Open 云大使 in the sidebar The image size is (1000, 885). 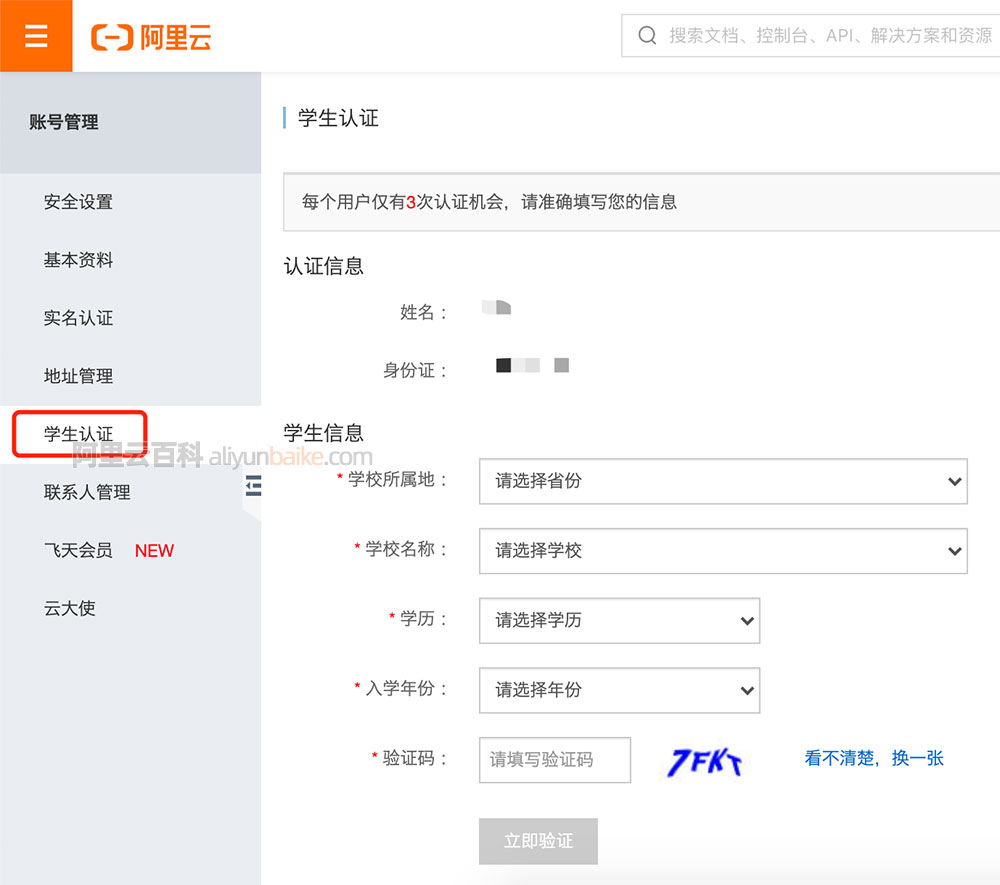[x=70, y=608]
